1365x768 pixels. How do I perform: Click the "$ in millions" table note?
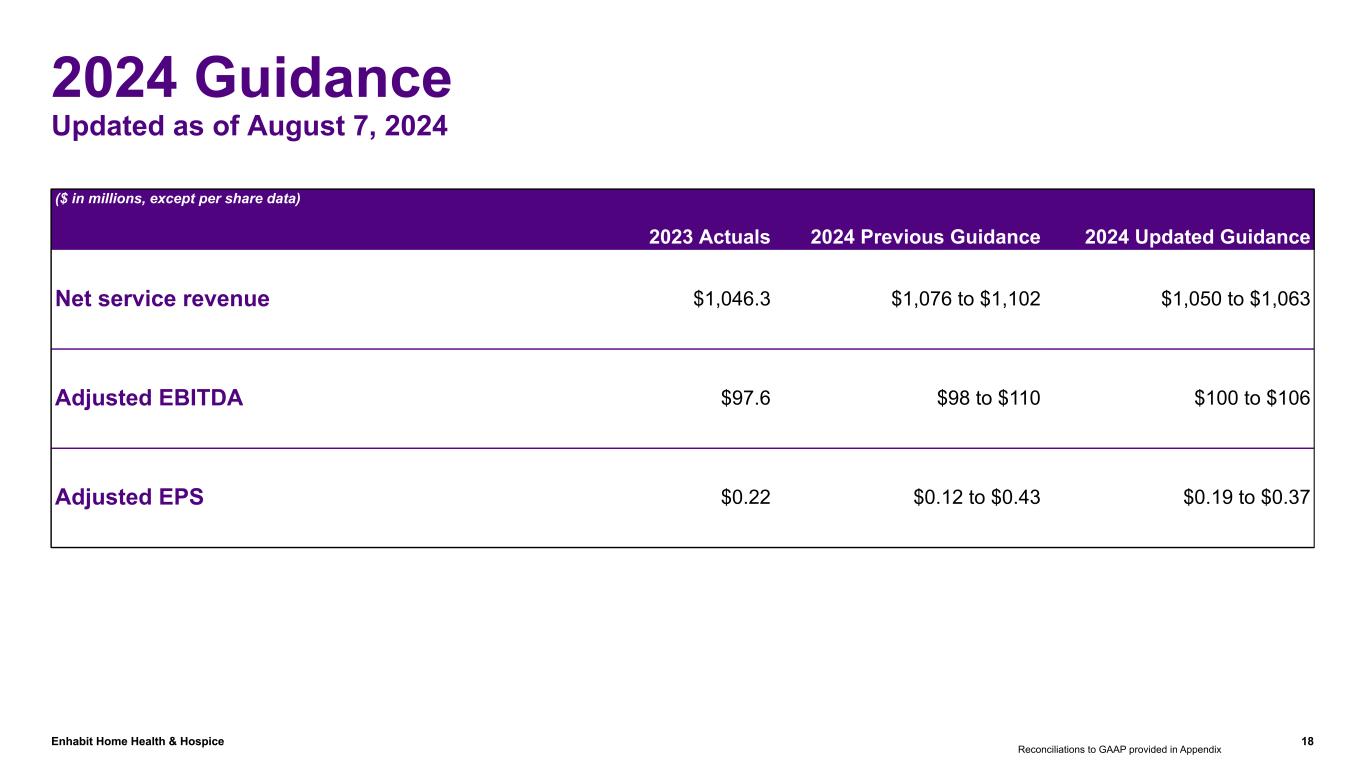178,198
